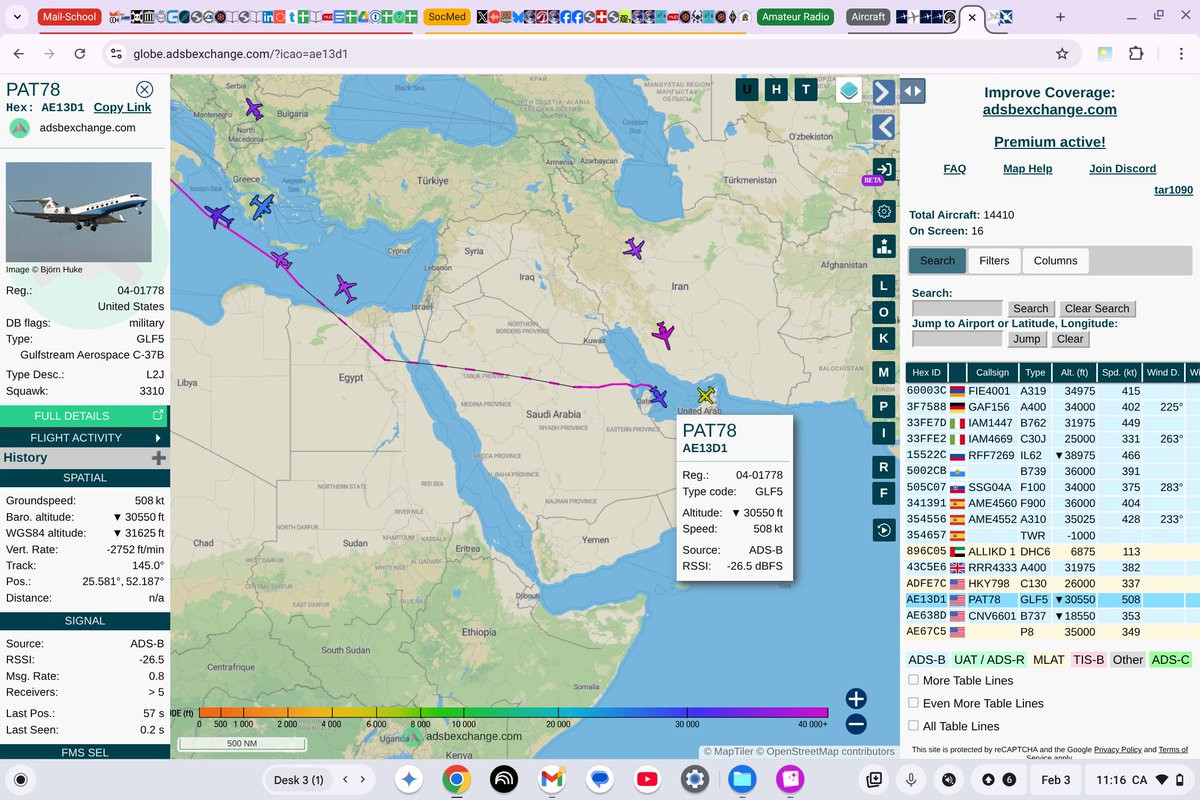Click the TIS-B legend color label
This screenshot has width=1200, height=800.
[x=1089, y=660]
